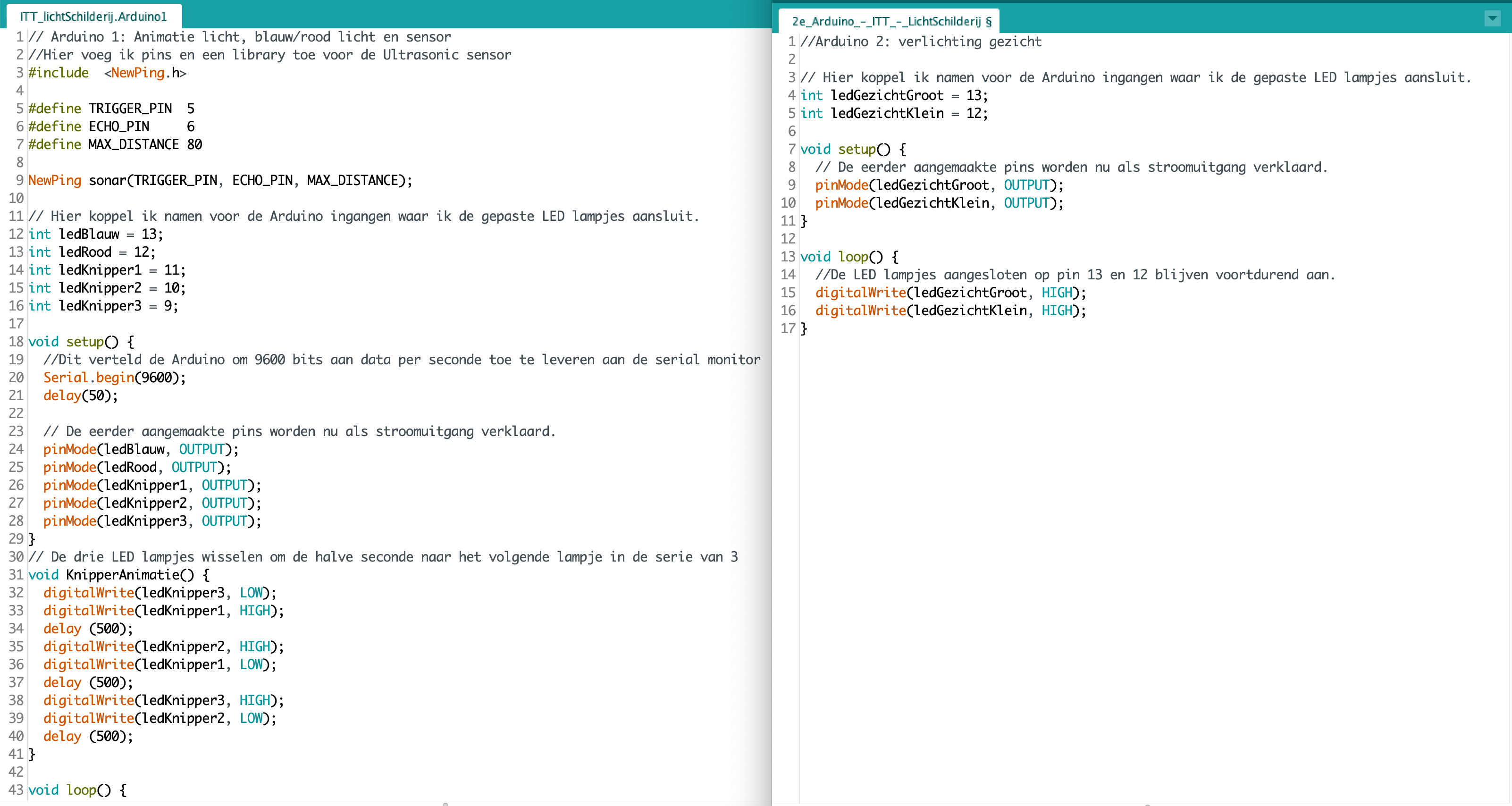Click the 'int ledKnipper1 = 11;' line
This screenshot has height=806, width=1512.
pos(107,270)
